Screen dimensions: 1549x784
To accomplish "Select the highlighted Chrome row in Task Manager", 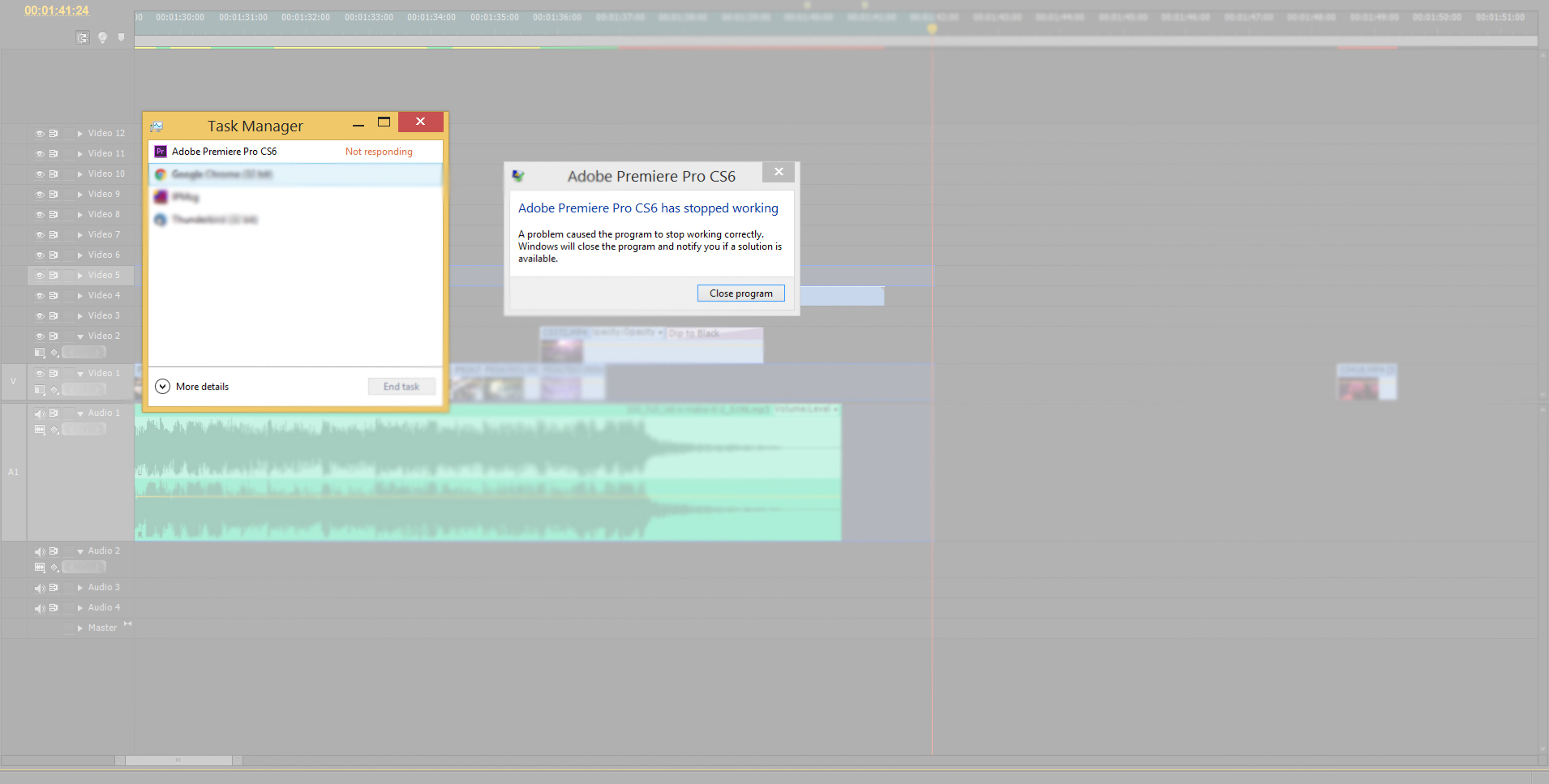I will (295, 174).
